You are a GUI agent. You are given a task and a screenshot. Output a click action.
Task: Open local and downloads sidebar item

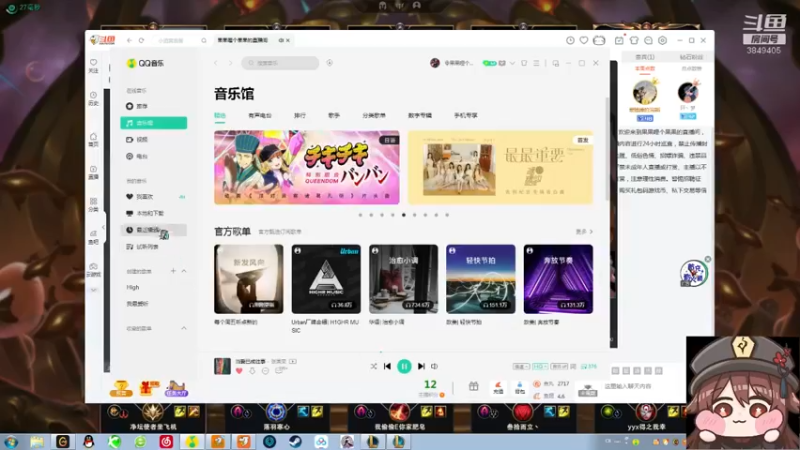click(x=145, y=213)
